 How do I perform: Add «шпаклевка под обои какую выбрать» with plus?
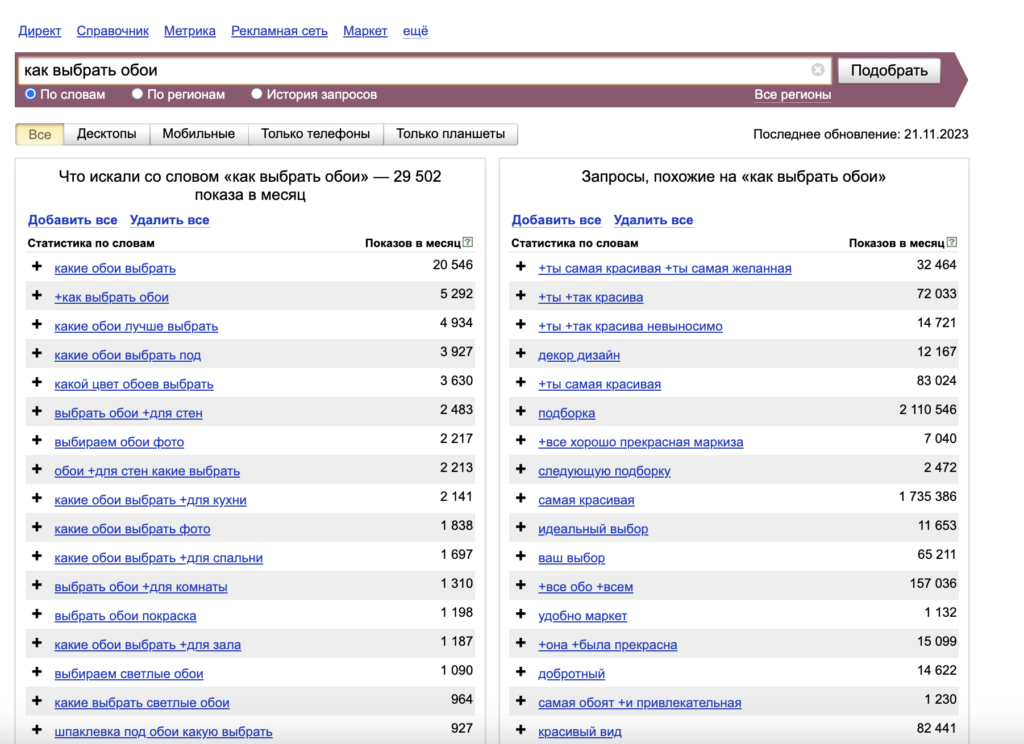click(x=37, y=731)
